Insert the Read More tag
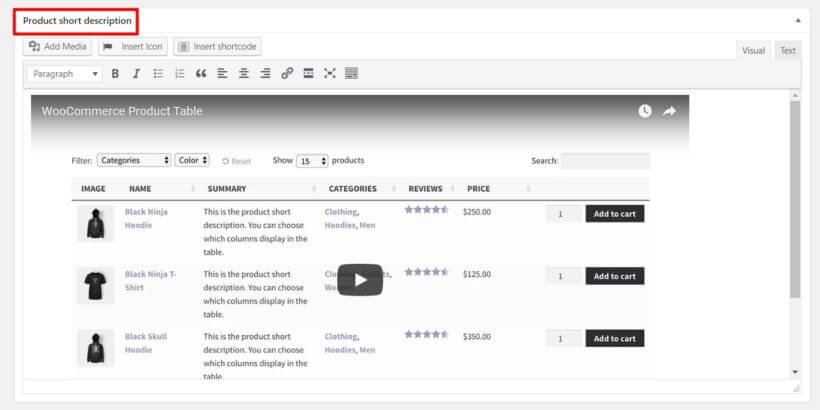The width and height of the screenshot is (820, 410). pyautogui.click(x=308, y=74)
